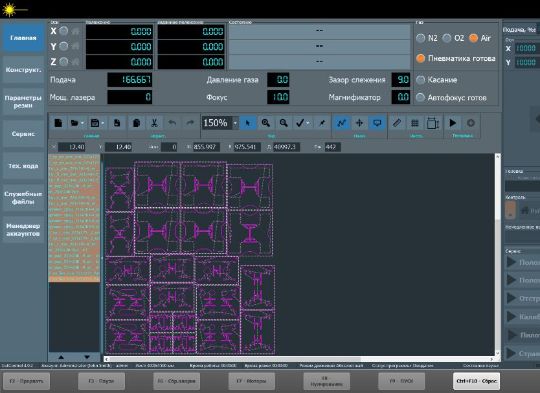Undo with the left curved arrow
The width and height of the screenshot is (540, 393).
pos(172,123)
